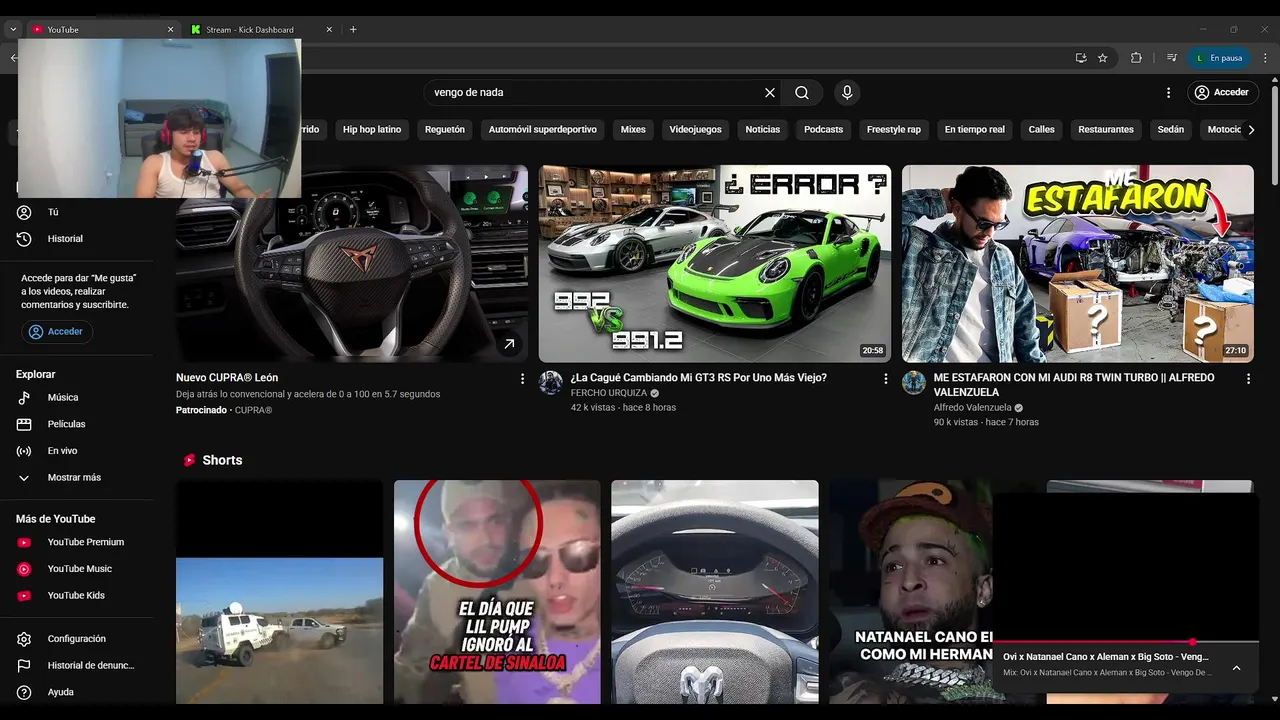
Task: Select the En tiempo real filter chip
Action: pyautogui.click(x=975, y=129)
